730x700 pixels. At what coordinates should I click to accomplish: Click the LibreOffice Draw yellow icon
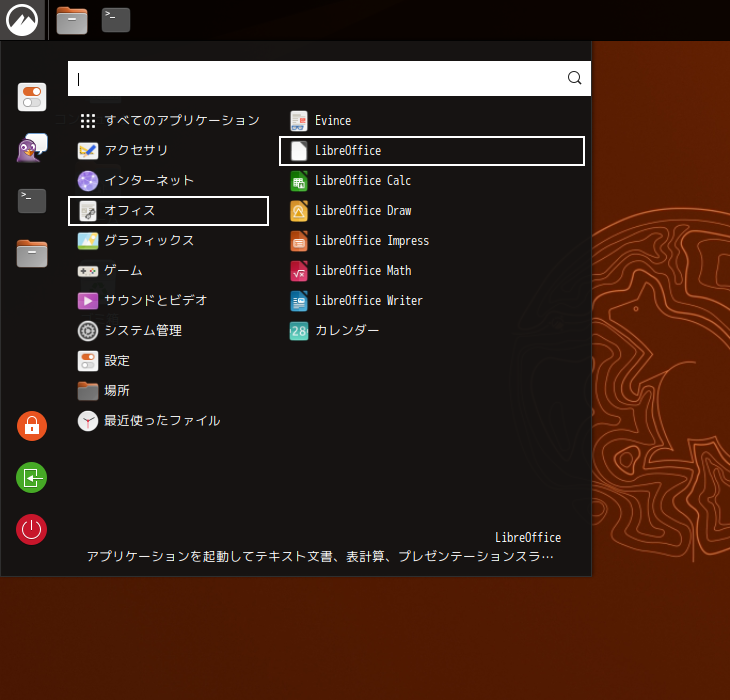point(298,211)
